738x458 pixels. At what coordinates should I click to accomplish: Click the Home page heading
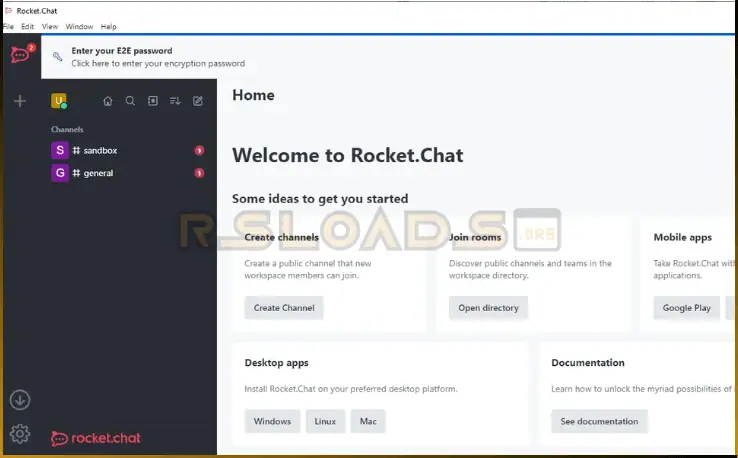pos(253,95)
